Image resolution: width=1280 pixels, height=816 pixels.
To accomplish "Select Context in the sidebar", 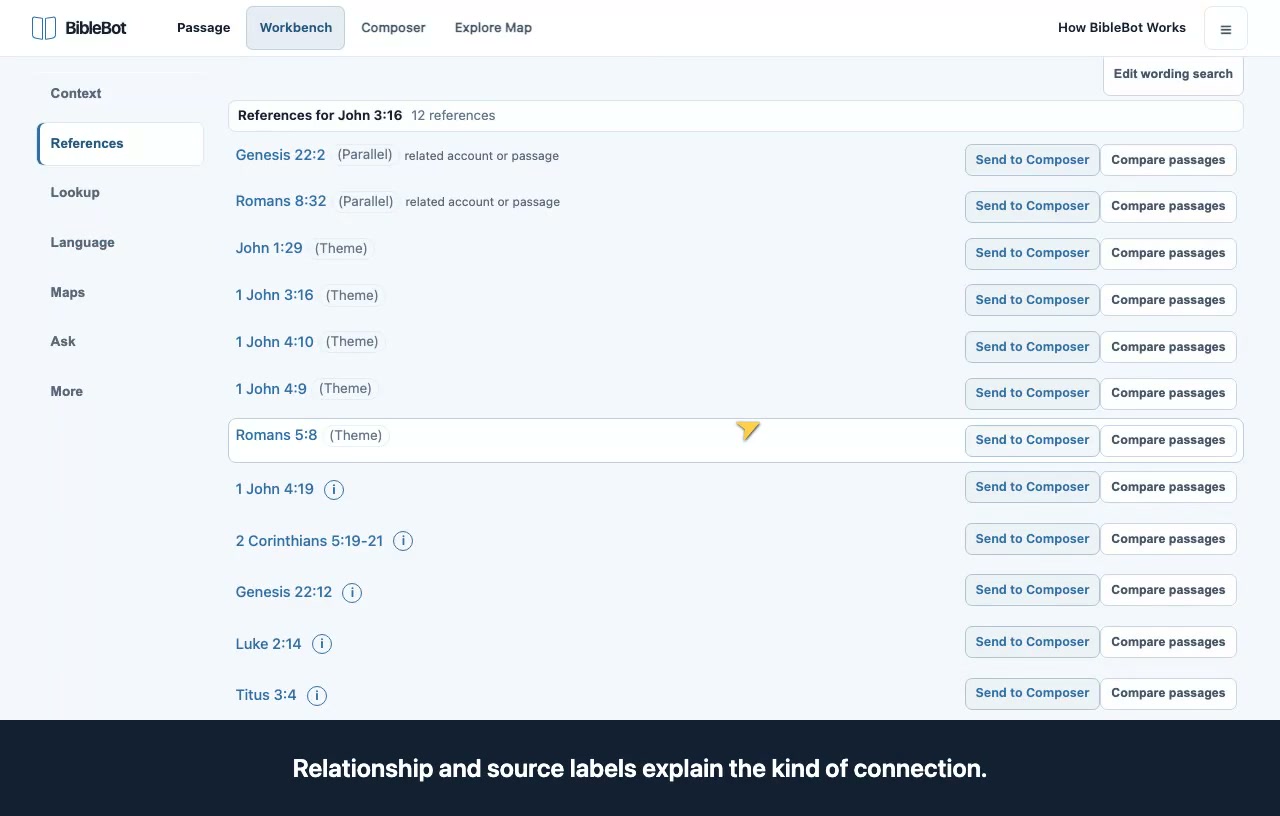I will pos(120,94).
